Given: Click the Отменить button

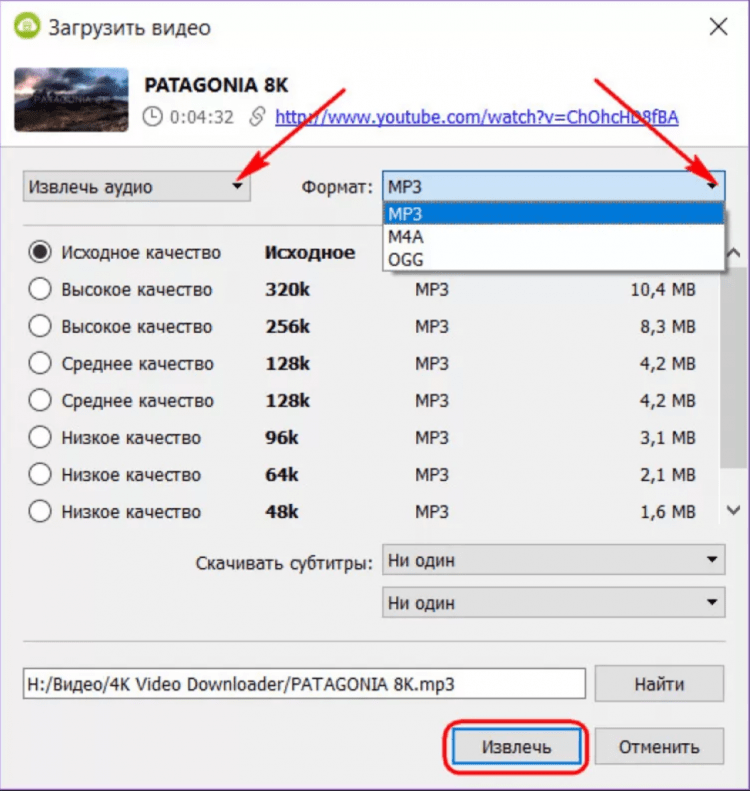Looking at the screenshot, I should [x=658, y=746].
